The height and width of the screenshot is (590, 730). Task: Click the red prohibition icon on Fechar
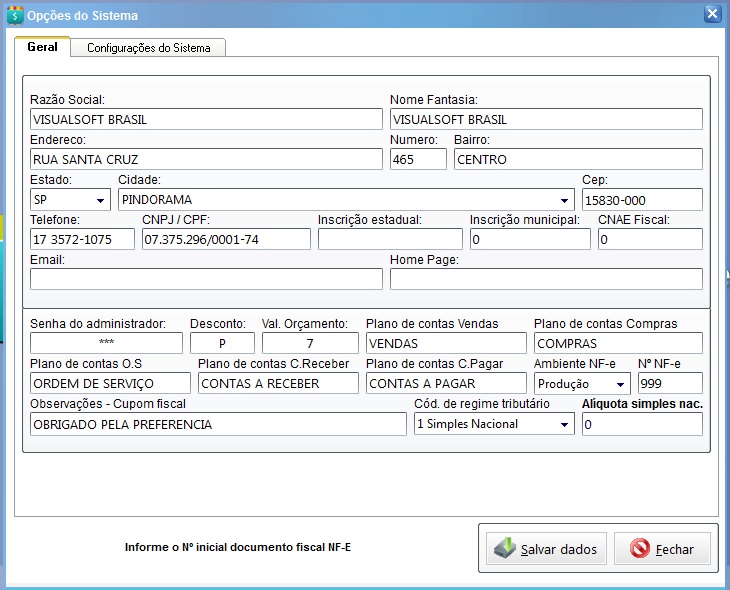tap(640, 549)
